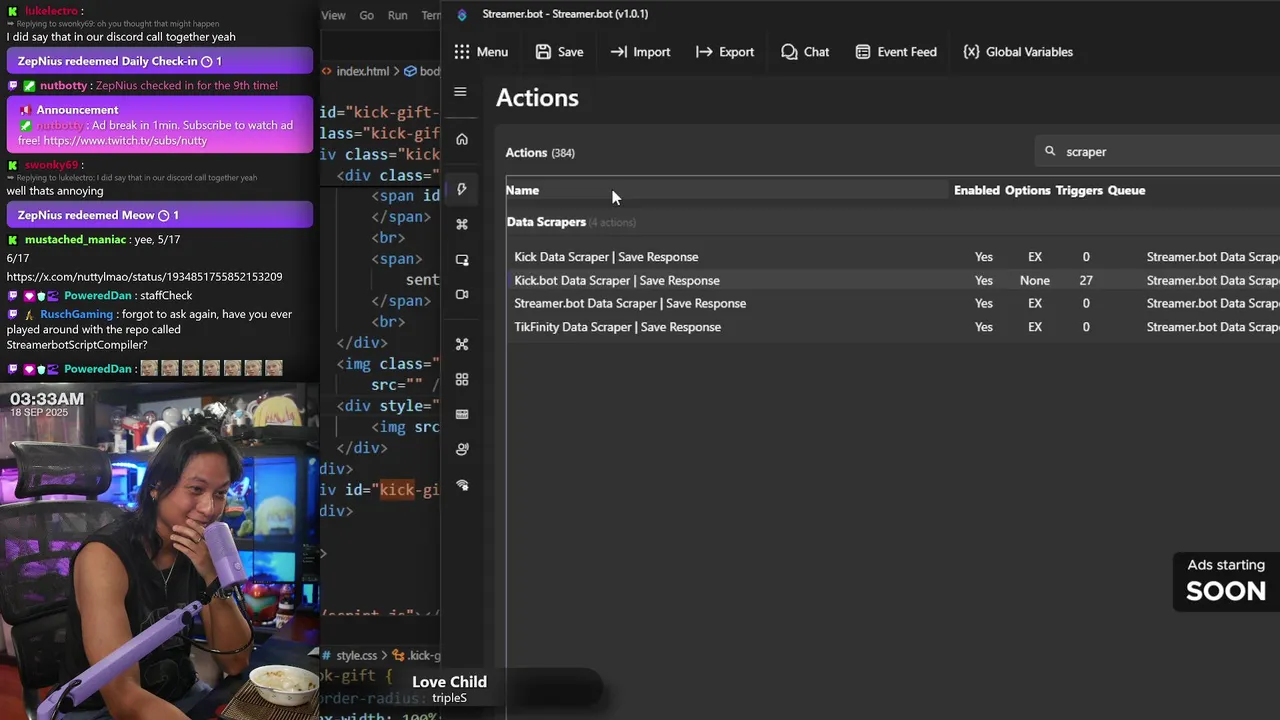The width and height of the screenshot is (1280, 720).
Task: Open the Go menu in VS Code
Action: [367, 15]
